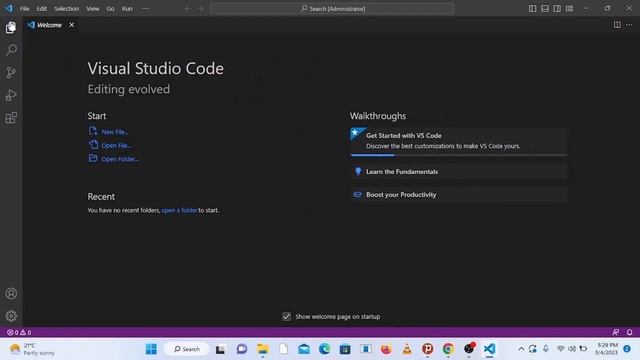Viewport: 640px width, 360px height.
Task: Open Firefox on the taskbar
Action: (386, 349)
